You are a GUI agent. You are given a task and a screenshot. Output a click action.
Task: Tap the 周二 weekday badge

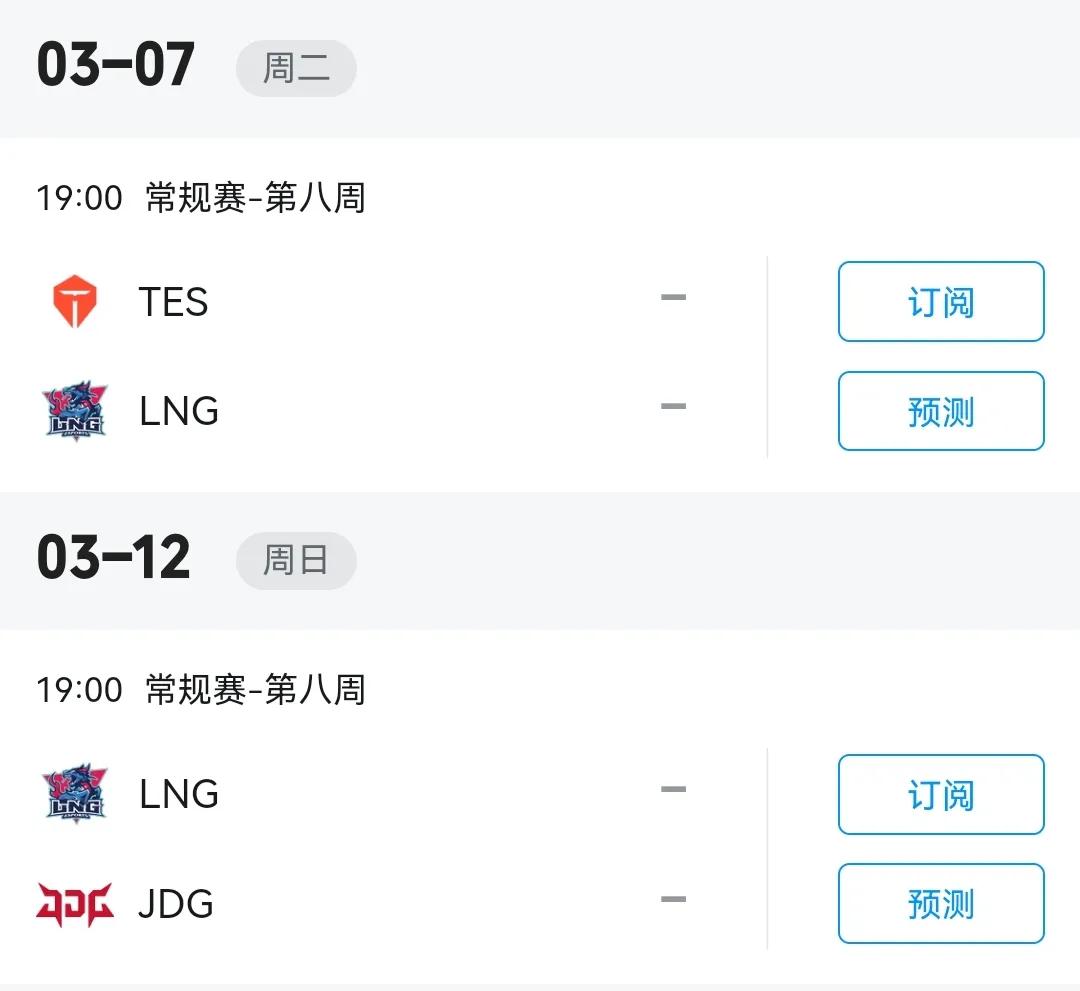tap(296, 68)
